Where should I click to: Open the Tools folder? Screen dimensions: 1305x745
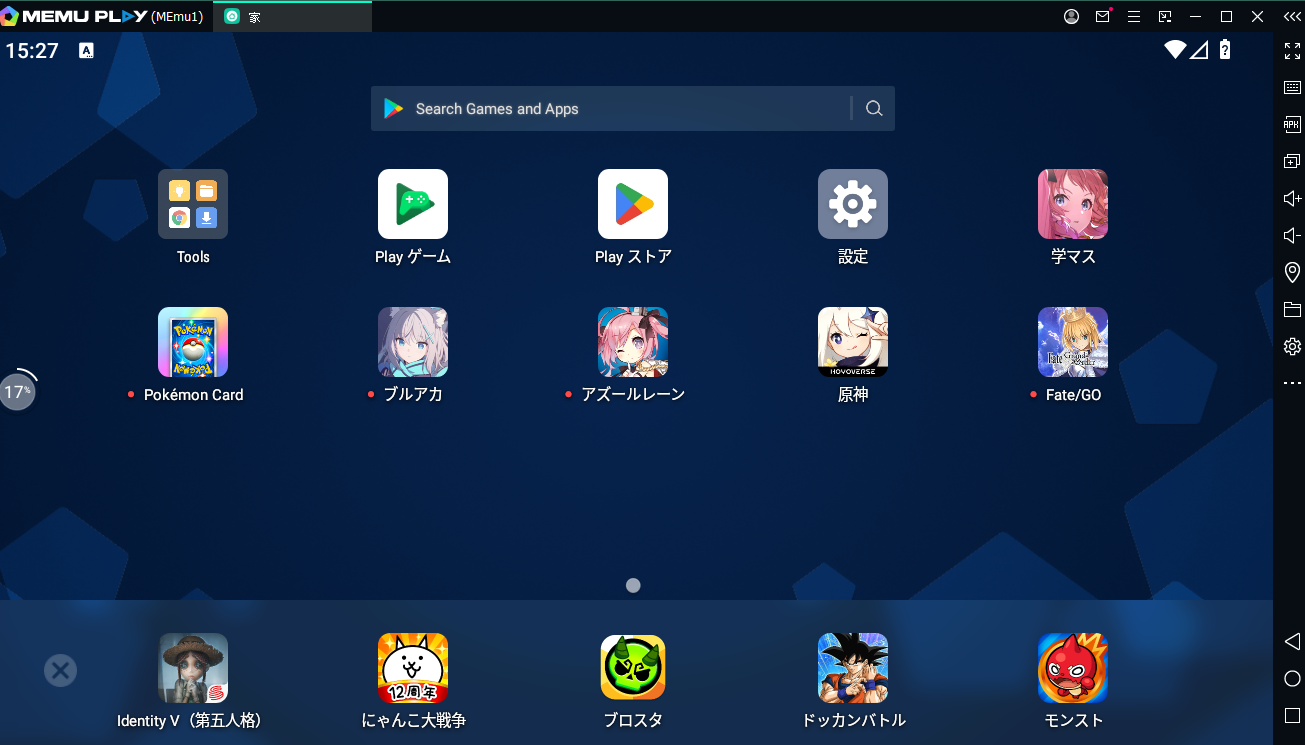[x=193, y=204]
